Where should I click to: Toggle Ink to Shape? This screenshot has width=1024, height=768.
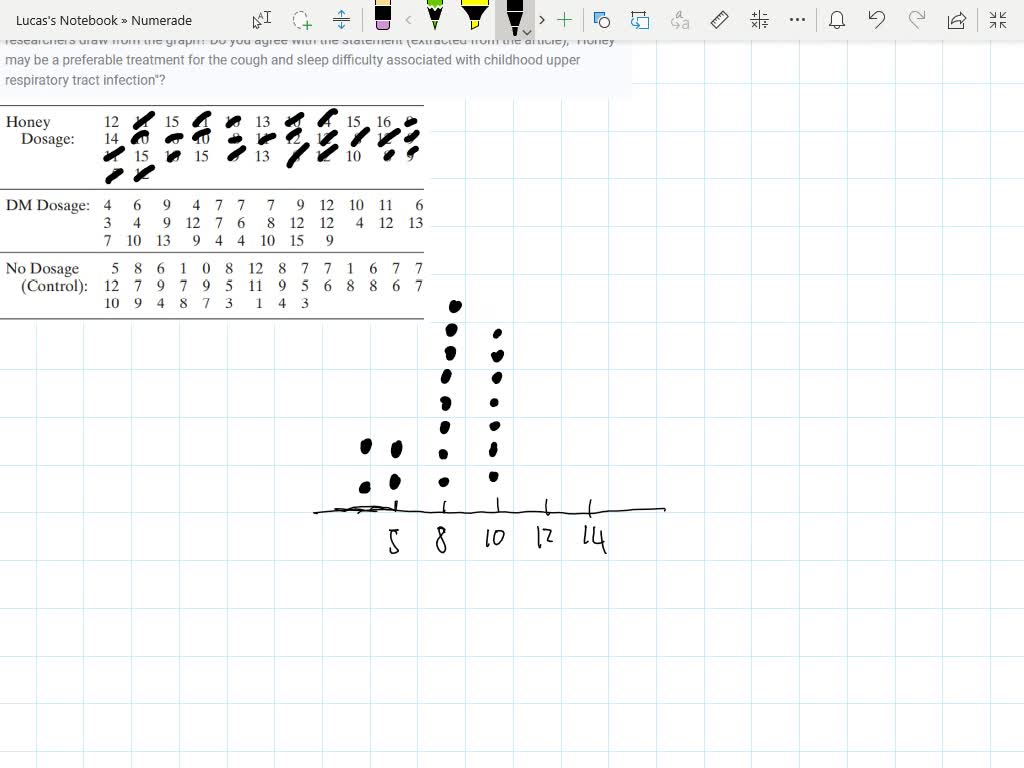click(640, 20)
